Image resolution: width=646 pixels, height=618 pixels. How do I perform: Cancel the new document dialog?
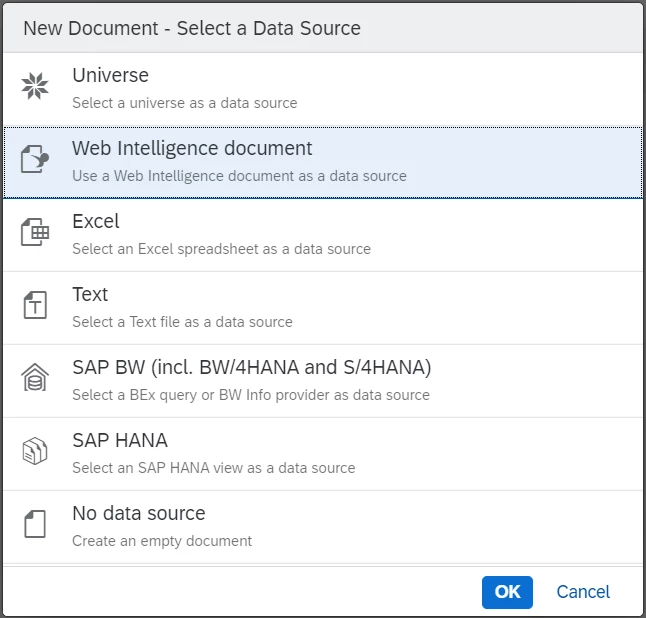(583, 592)
